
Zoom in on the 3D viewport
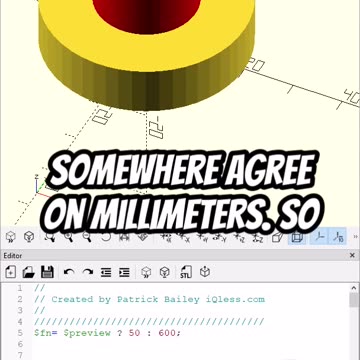tap(69, 237)
